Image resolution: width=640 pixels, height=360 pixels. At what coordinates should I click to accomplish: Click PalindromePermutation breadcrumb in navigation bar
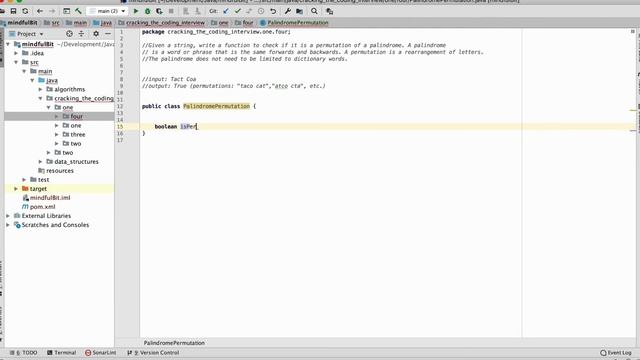click(x=294, y=23)
